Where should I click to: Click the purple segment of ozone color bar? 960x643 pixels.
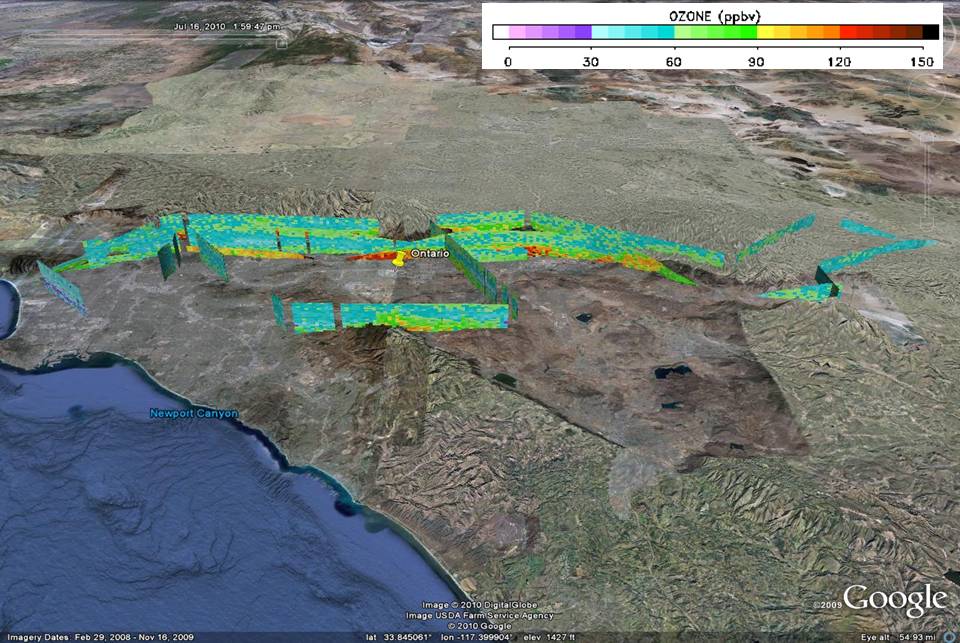click(550, 32)
